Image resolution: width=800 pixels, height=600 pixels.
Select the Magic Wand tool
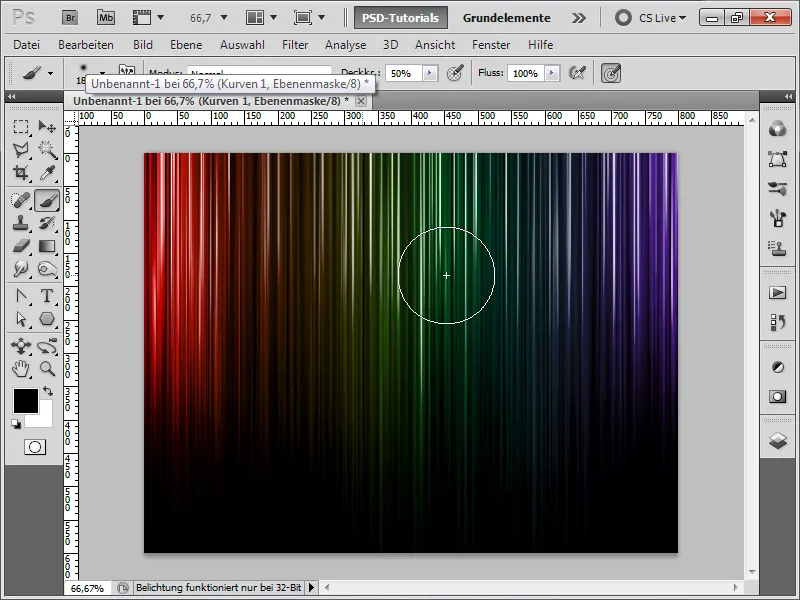47,150
